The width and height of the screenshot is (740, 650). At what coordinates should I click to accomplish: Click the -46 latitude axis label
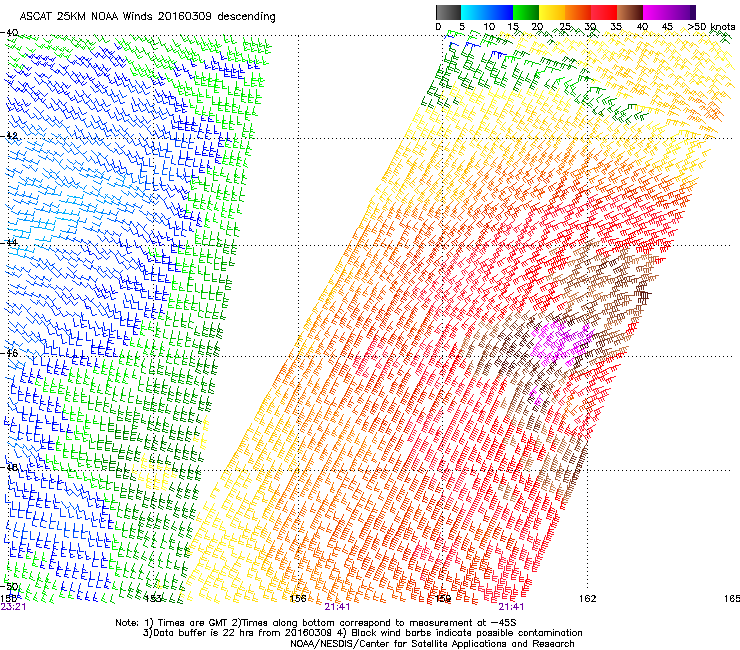10,353
